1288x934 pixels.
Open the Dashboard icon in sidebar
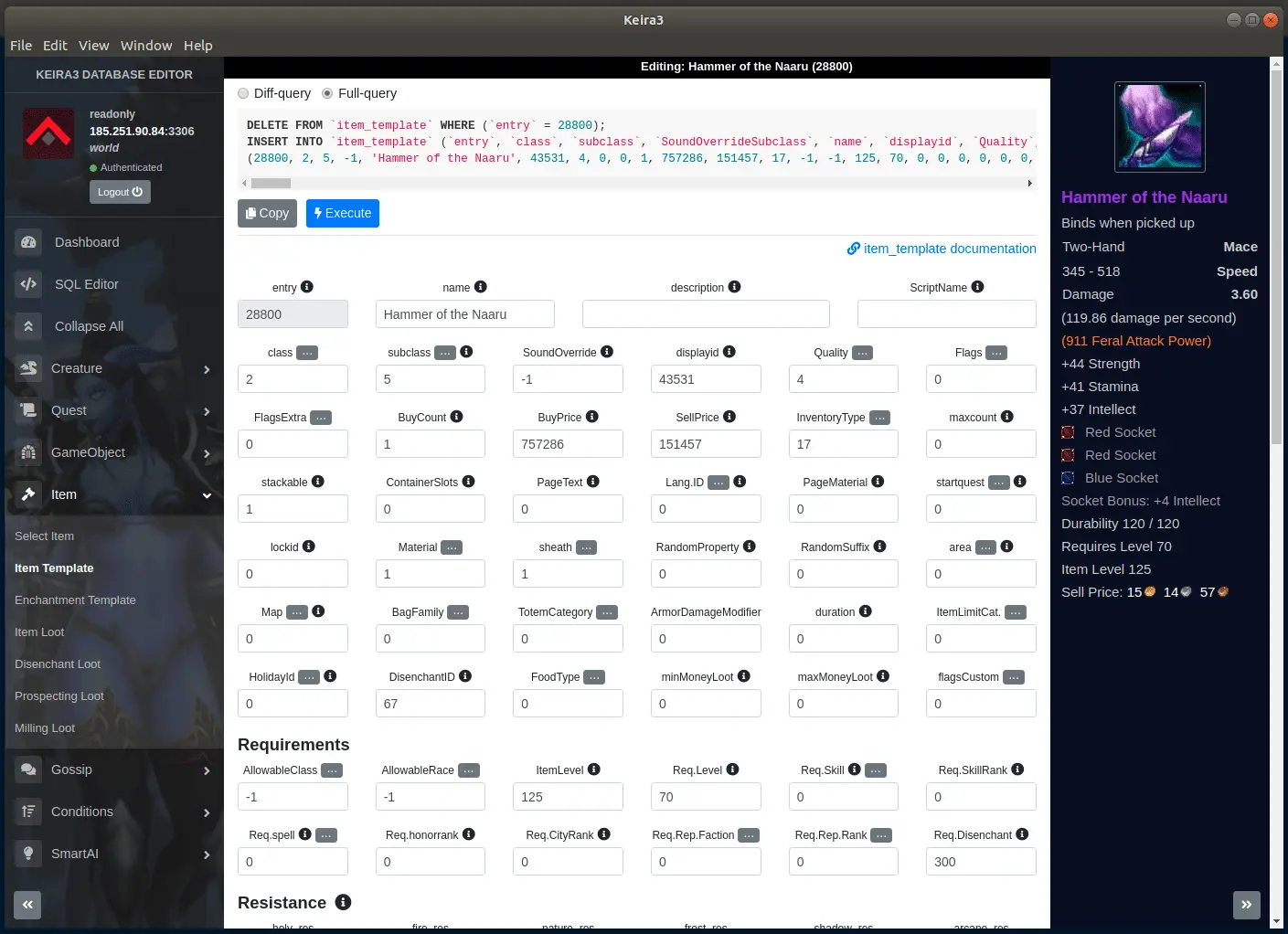tap(28, 242)
